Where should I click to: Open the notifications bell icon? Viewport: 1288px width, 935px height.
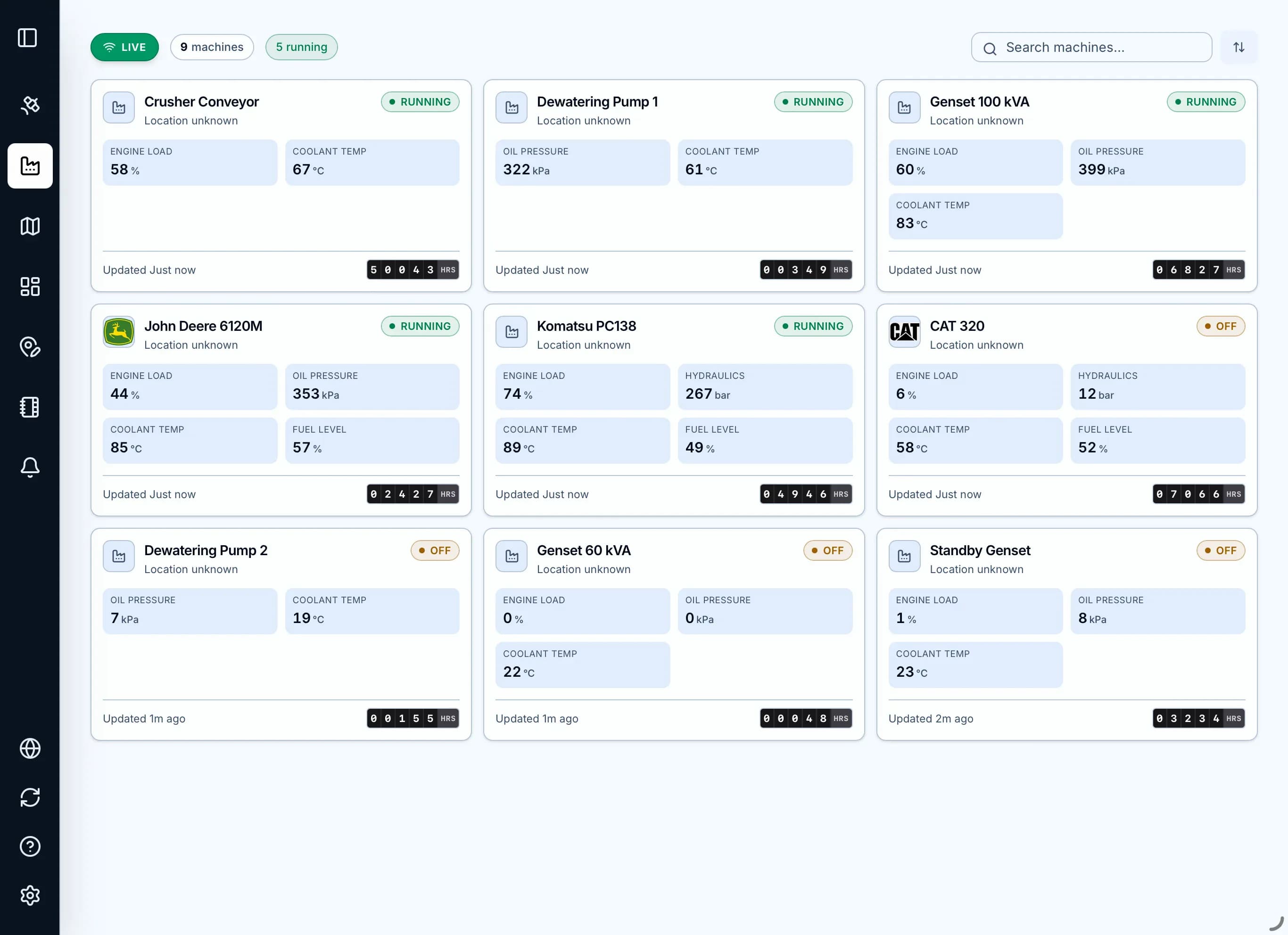(x=30, y=467)
